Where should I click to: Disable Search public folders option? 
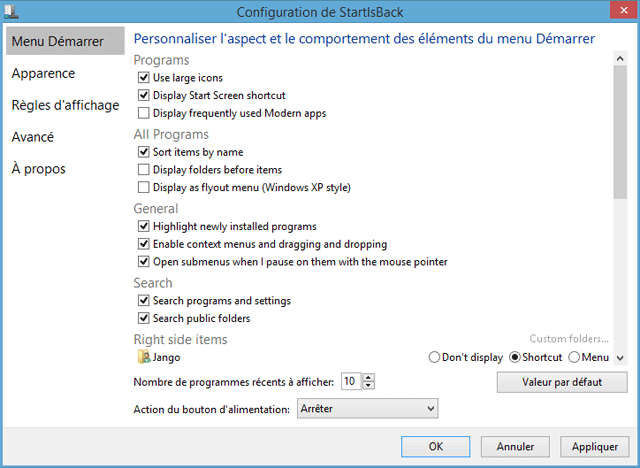[144, 319]
